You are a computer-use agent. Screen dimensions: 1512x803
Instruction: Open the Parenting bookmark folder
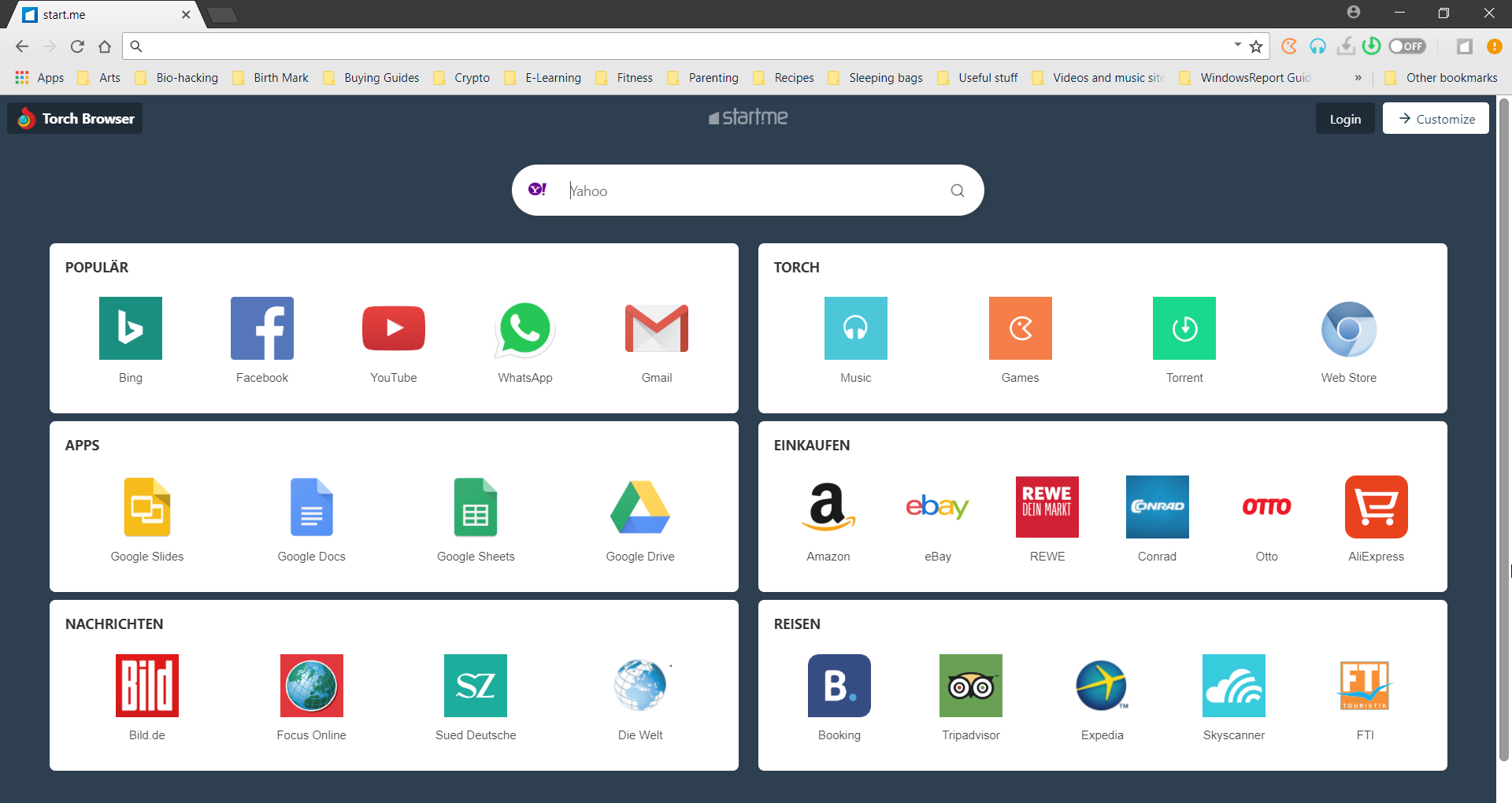click(703, 78)
